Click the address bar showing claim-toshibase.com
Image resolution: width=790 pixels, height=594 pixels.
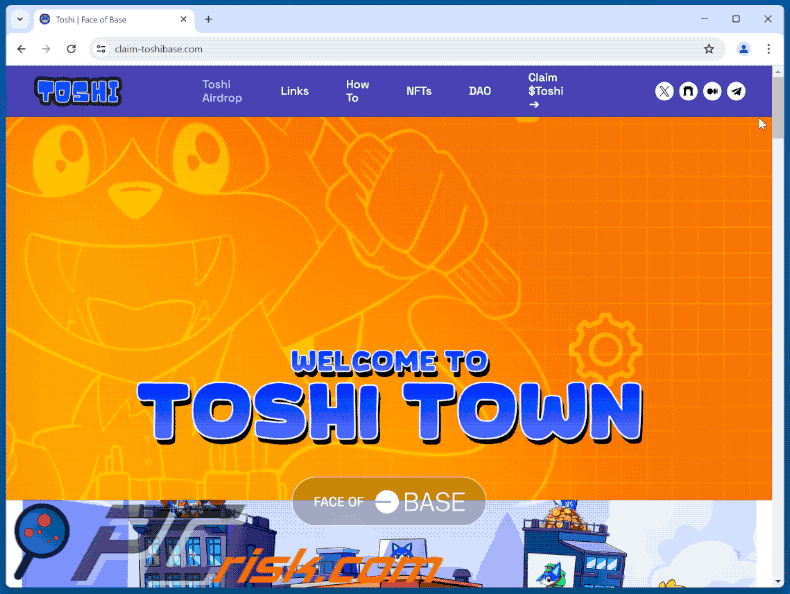400,49
